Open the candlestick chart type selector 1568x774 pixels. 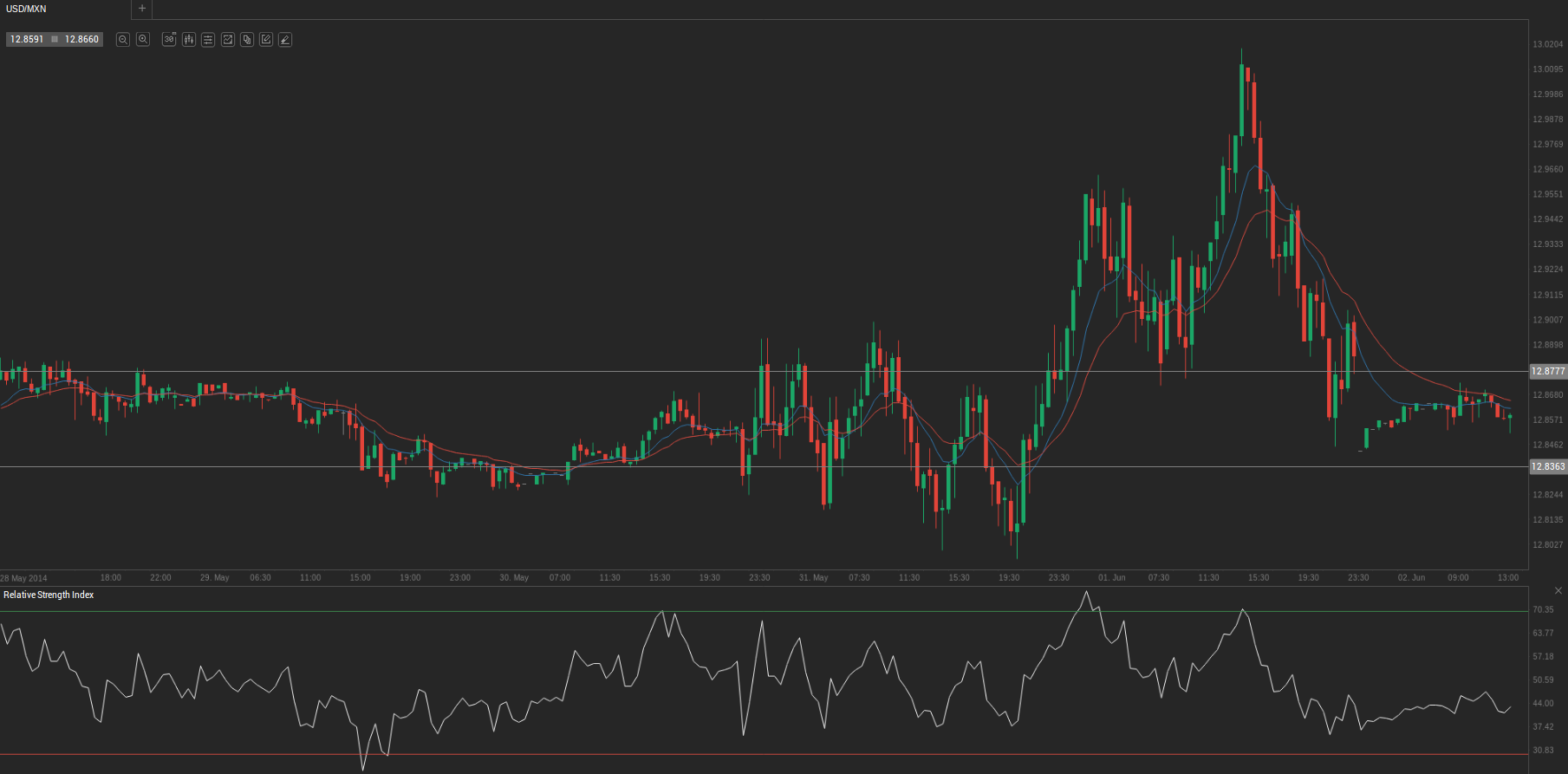(x=189, y=40)
